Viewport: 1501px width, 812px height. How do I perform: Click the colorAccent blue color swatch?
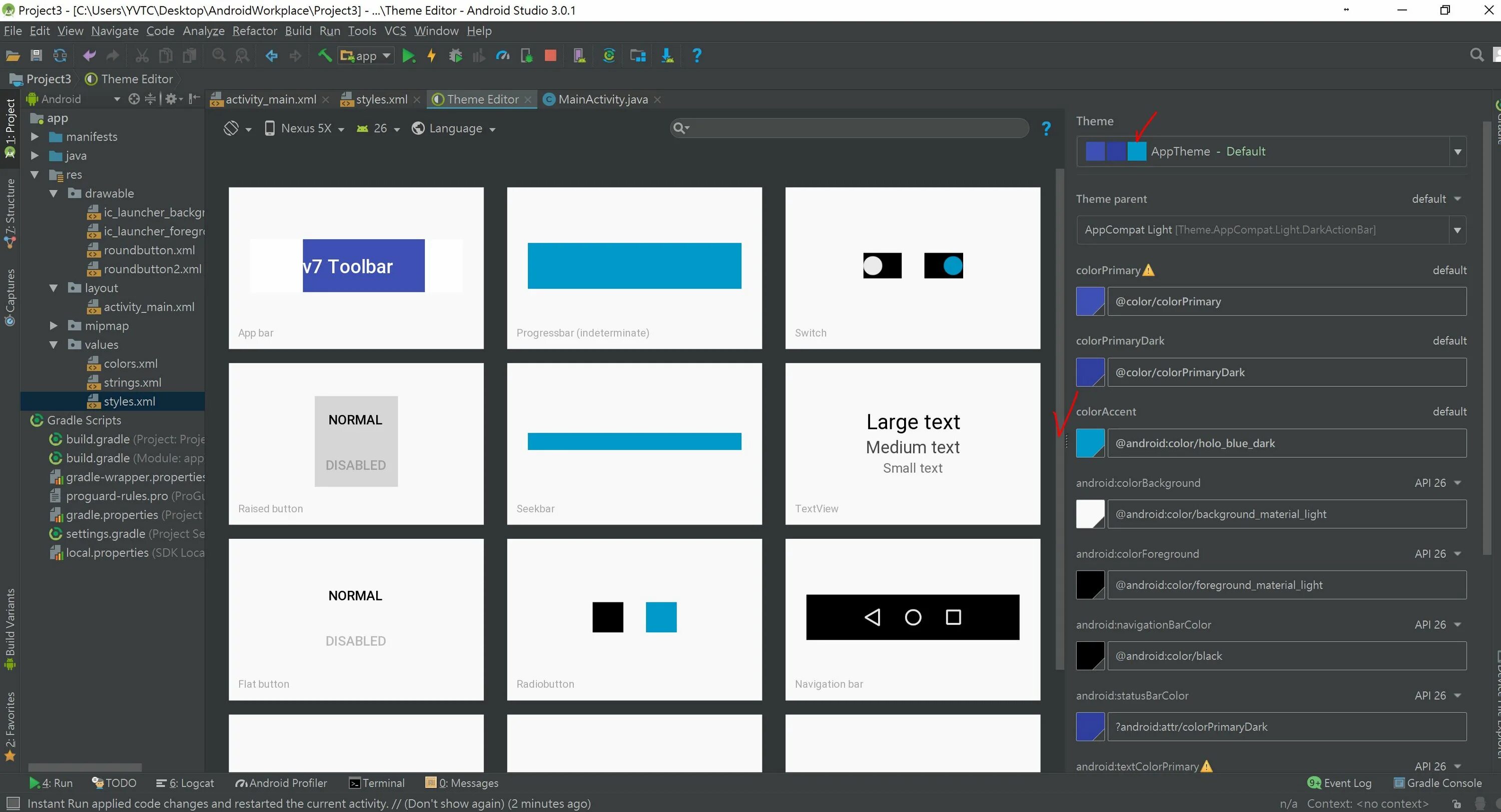click(1090, 443)
